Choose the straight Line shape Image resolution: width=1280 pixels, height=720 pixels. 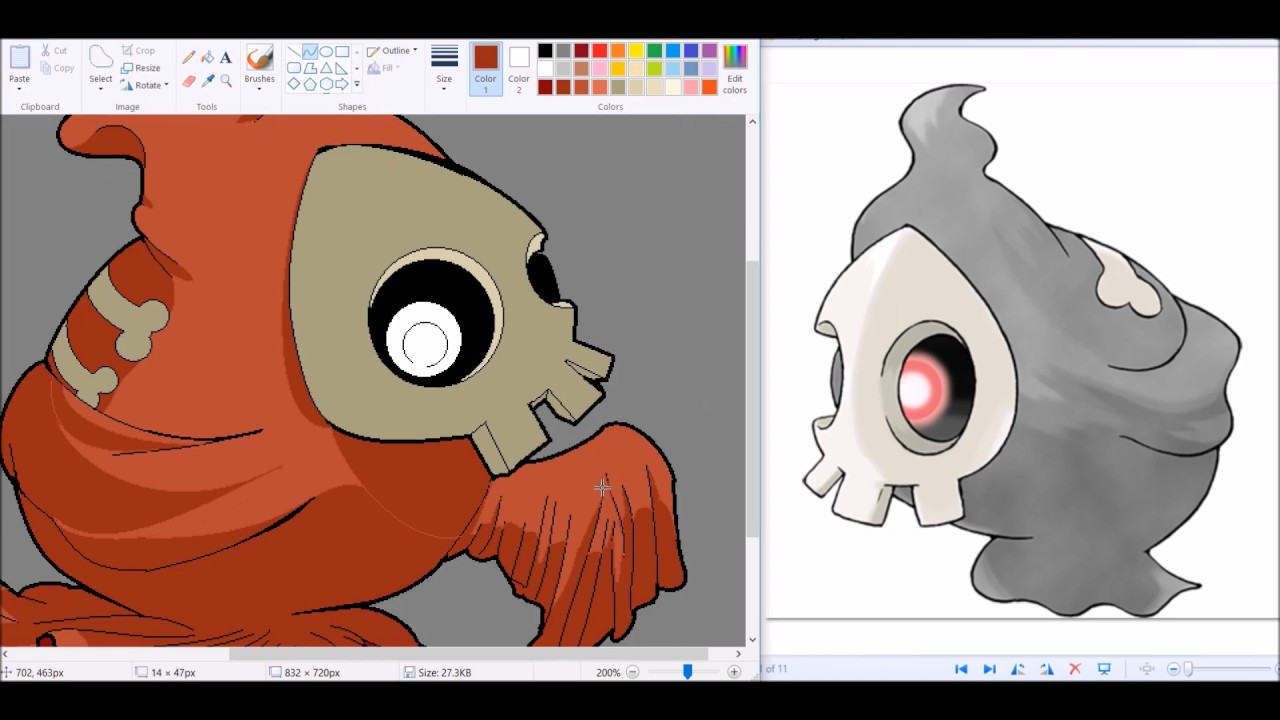294,51
